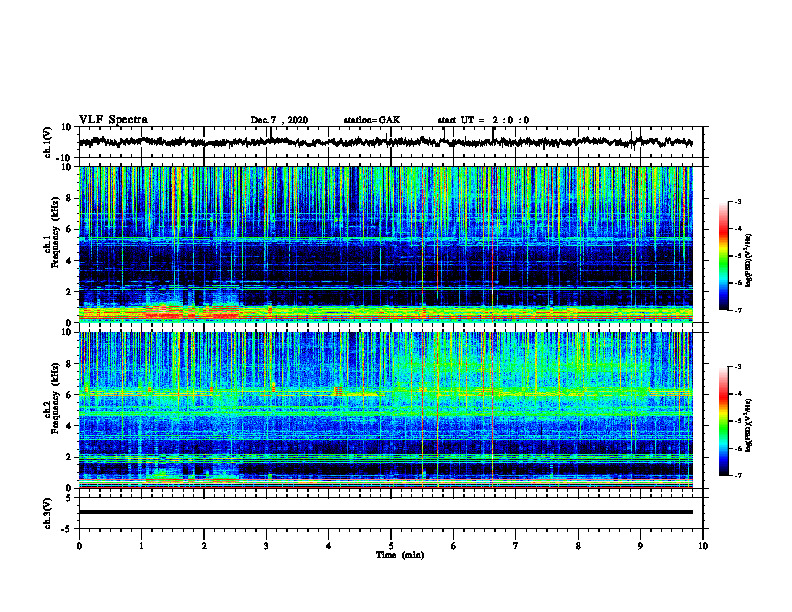Click the "-3" label on ch.1 colorbar
The height and width of the screenshot is (612, 792).
pos(737,201)
